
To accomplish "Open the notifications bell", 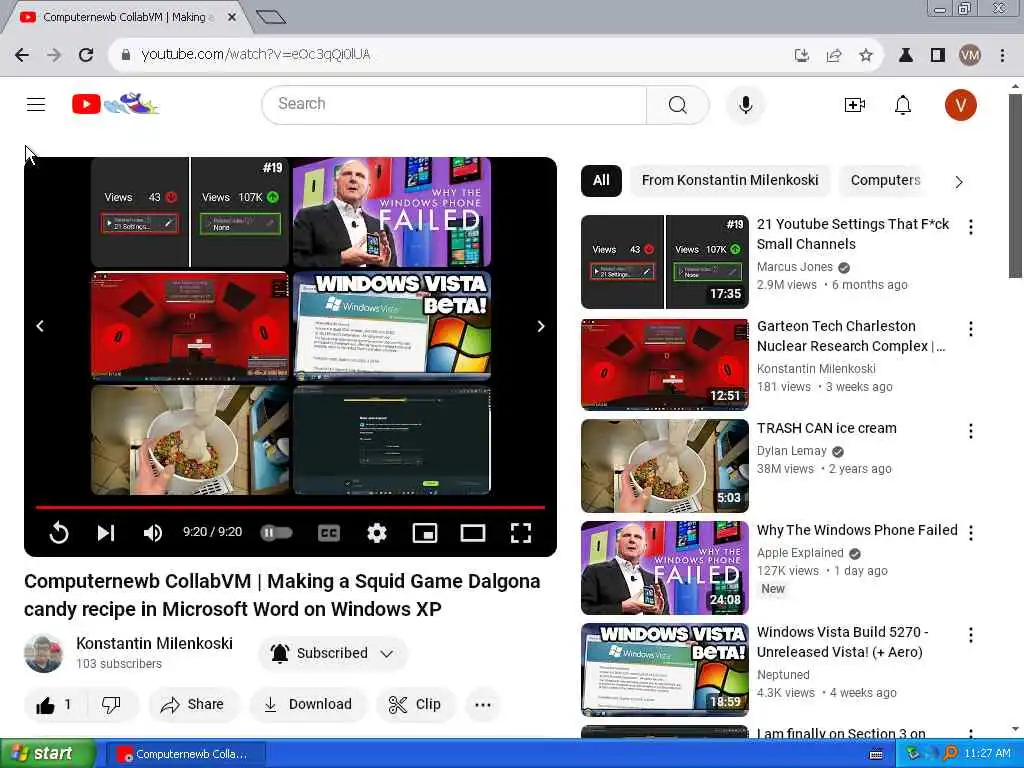I will pyautogui.click(x=903, y=104).
